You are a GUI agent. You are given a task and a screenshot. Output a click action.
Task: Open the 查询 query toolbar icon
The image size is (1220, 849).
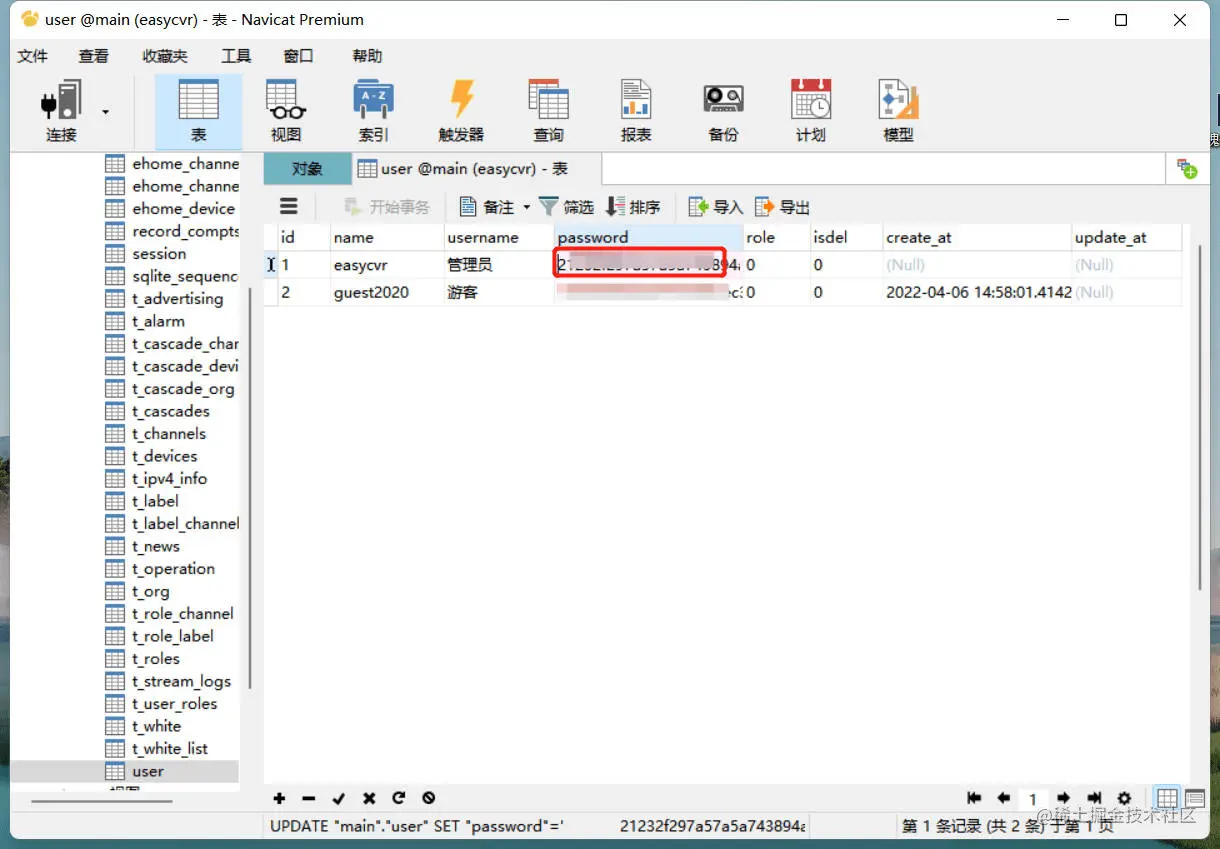pos(548,111)
